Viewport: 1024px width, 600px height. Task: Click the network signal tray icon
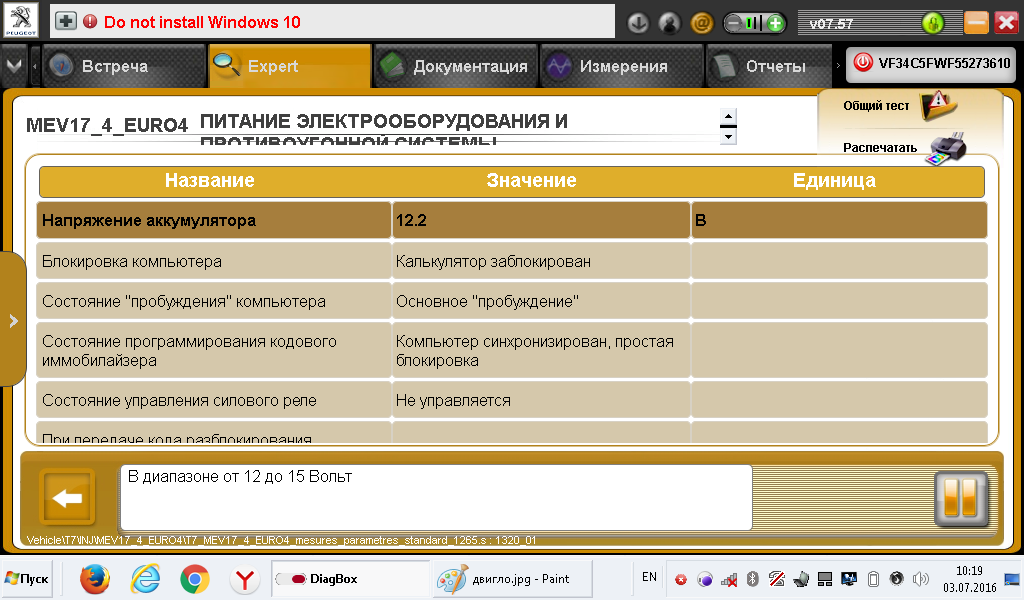click(728, 578)
